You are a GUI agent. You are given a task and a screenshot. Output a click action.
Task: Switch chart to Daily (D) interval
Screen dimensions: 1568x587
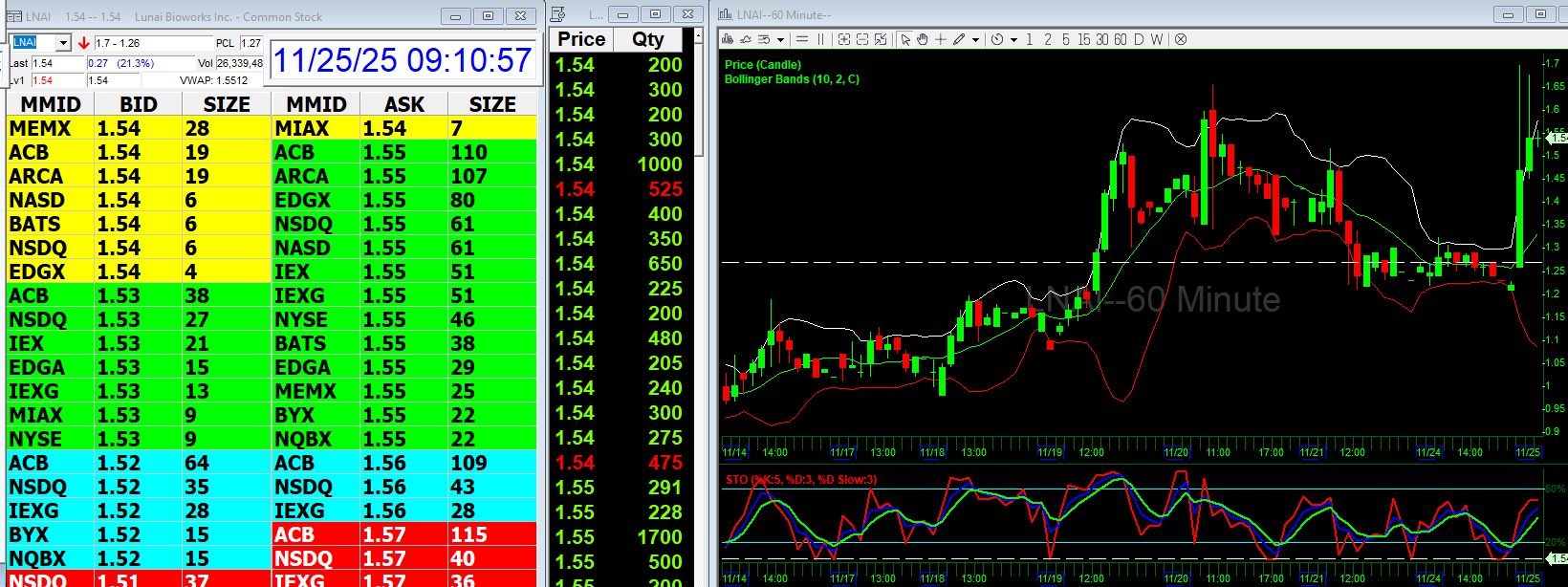tap(1139, 39)
